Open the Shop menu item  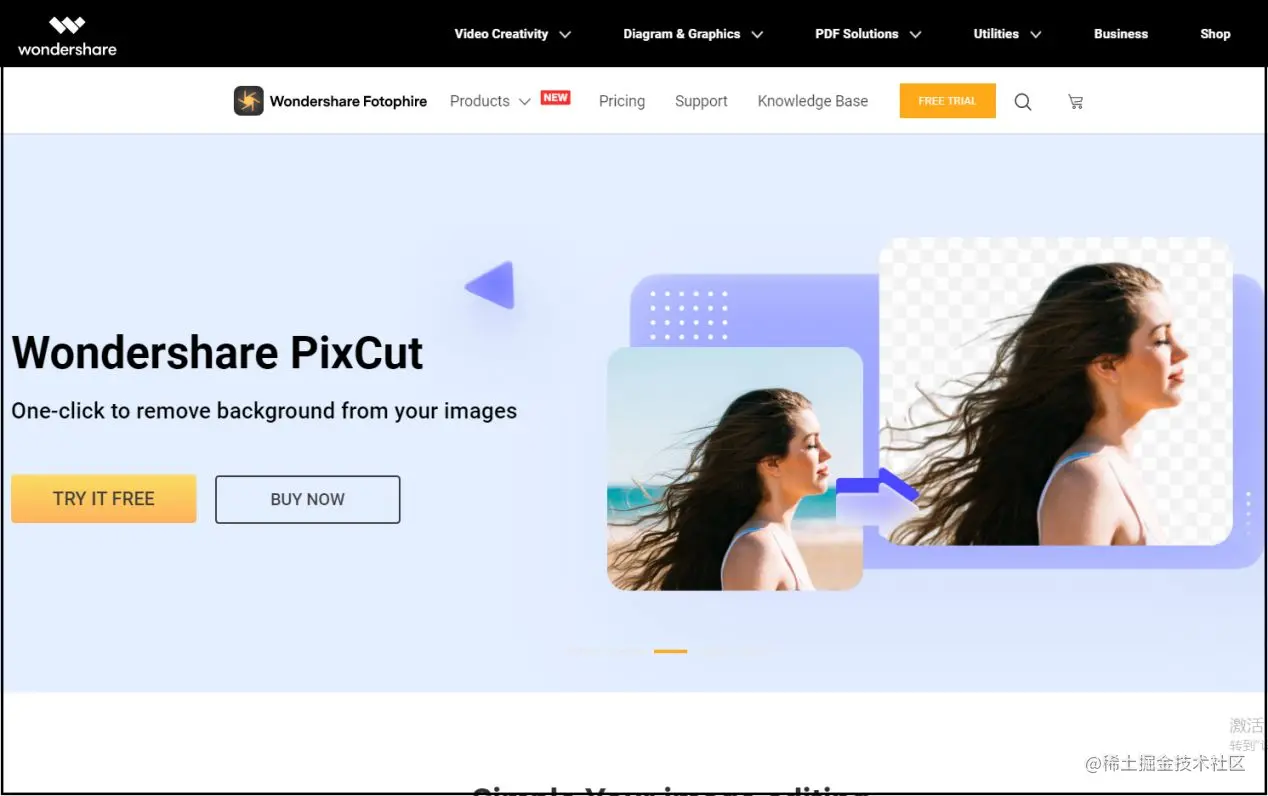point(1215,34)
